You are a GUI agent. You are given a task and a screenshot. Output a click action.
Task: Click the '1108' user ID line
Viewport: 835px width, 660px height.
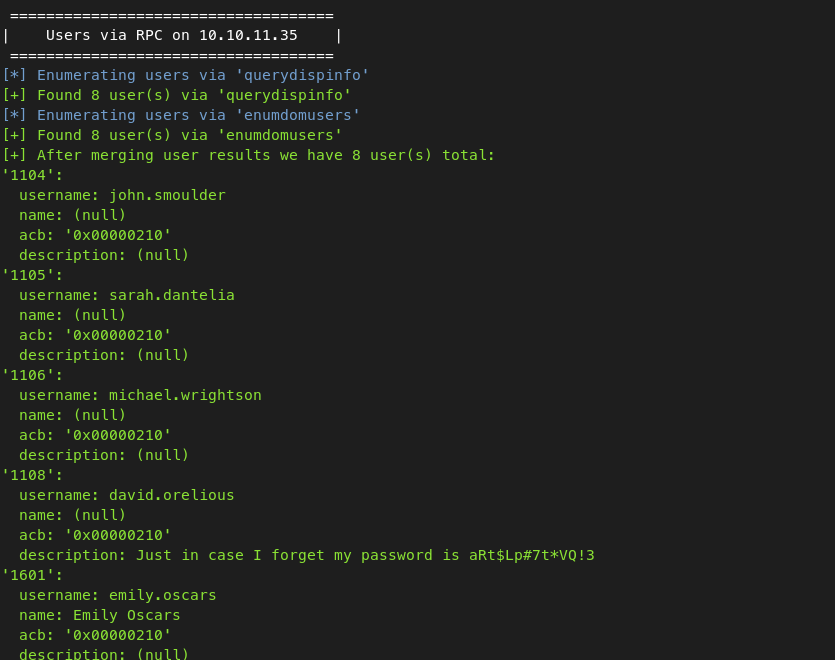click(32, 475)
